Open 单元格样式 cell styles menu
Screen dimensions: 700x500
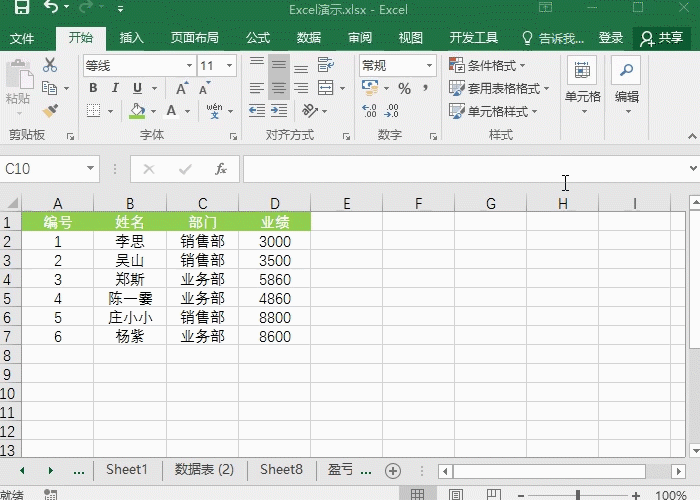(x=493, y=111)
